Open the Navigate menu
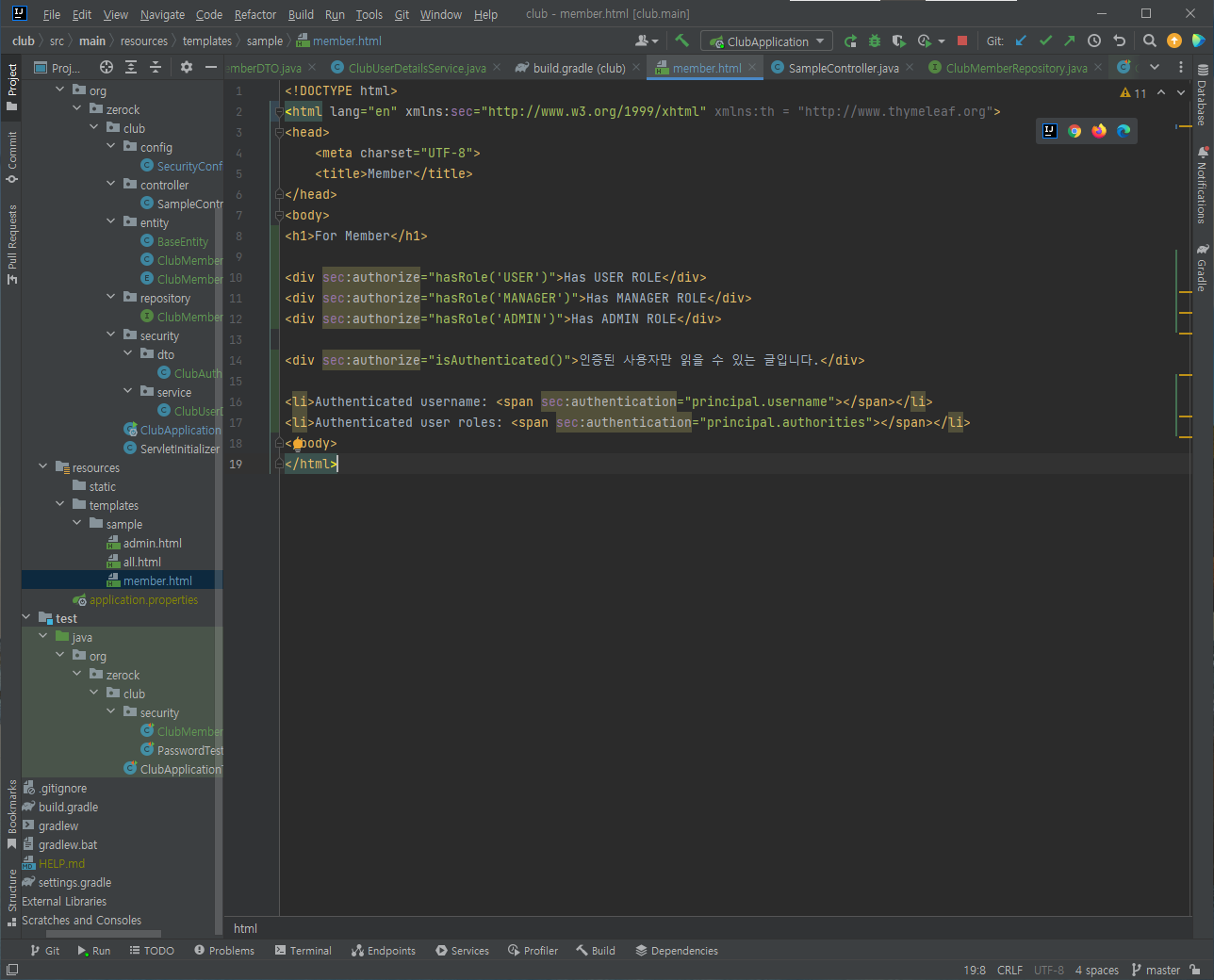 162,14
